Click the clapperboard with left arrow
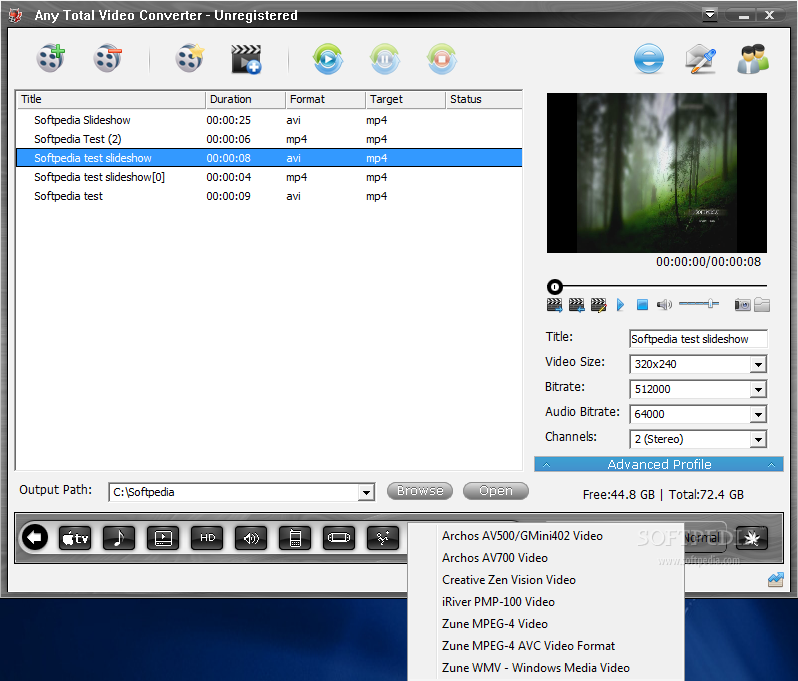The height and width of the screenshot is (681, 798). click(576, 305)
